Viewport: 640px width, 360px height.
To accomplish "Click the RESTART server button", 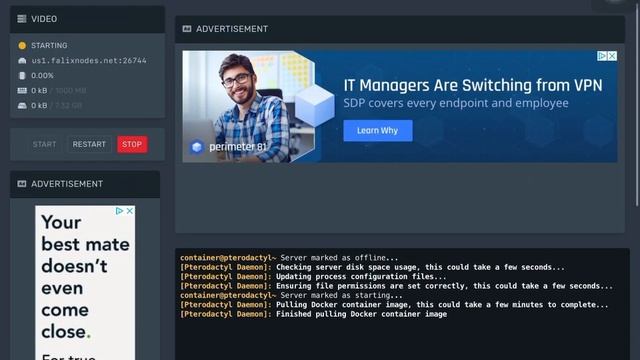I will tap(89, 144).
